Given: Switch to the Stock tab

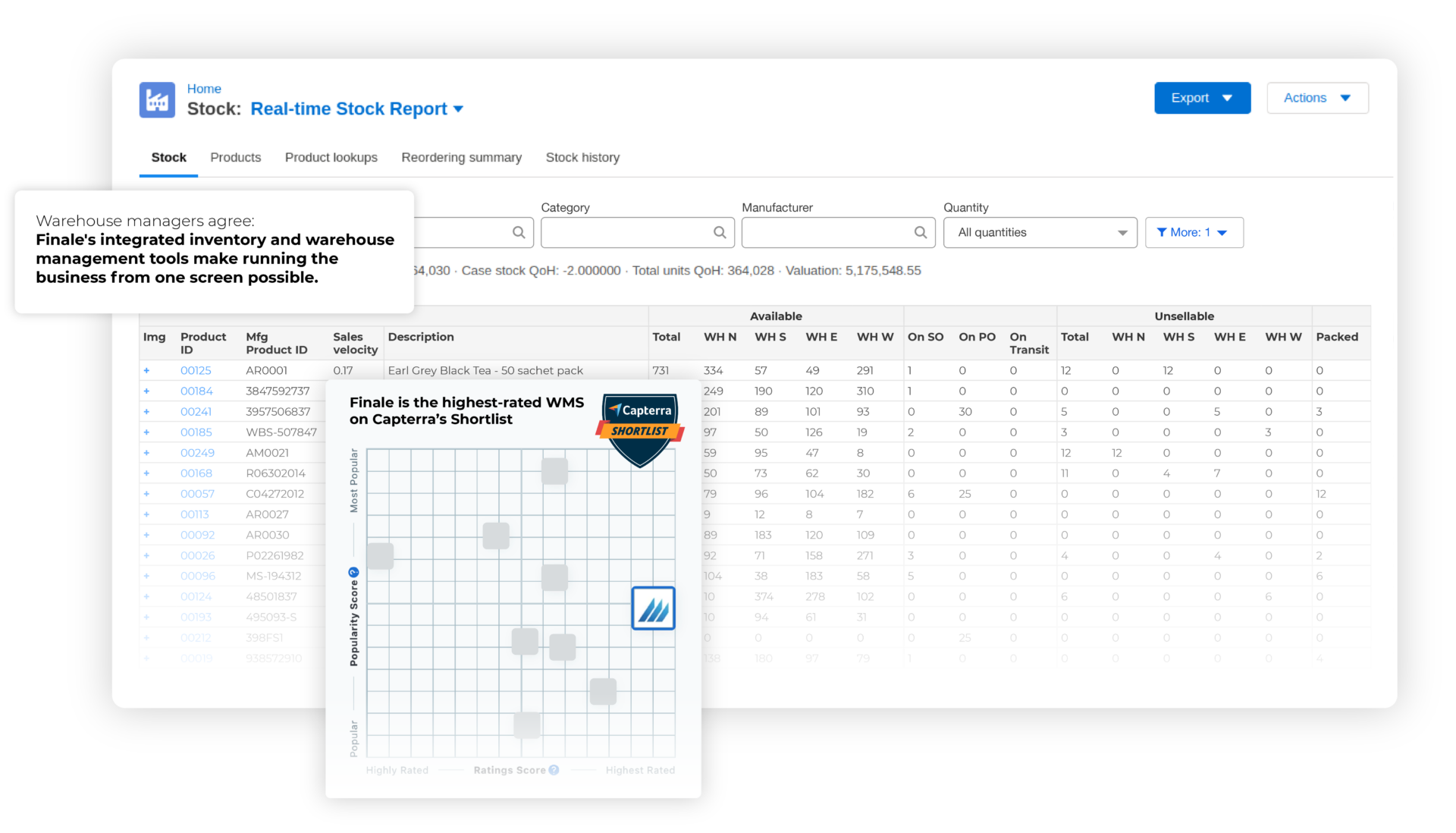Looking at the screenshot, I should 168,158.
